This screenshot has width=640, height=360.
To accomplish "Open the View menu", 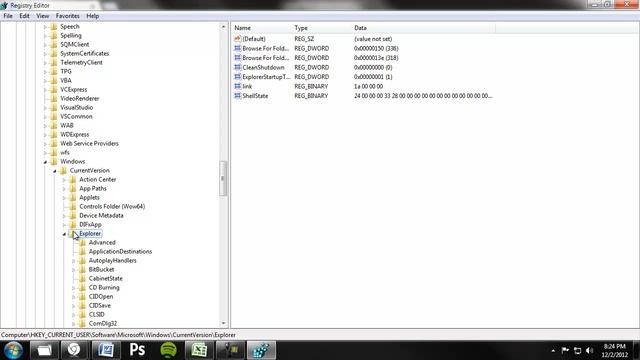I will point(42,16).
